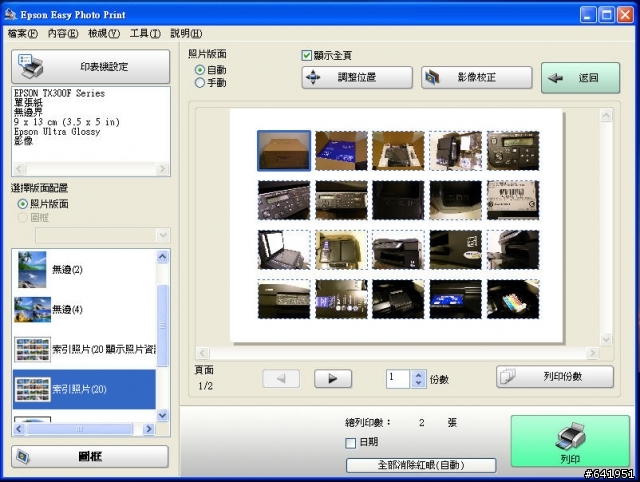
Task: Go back with the 返回 button
Action: 580,78
